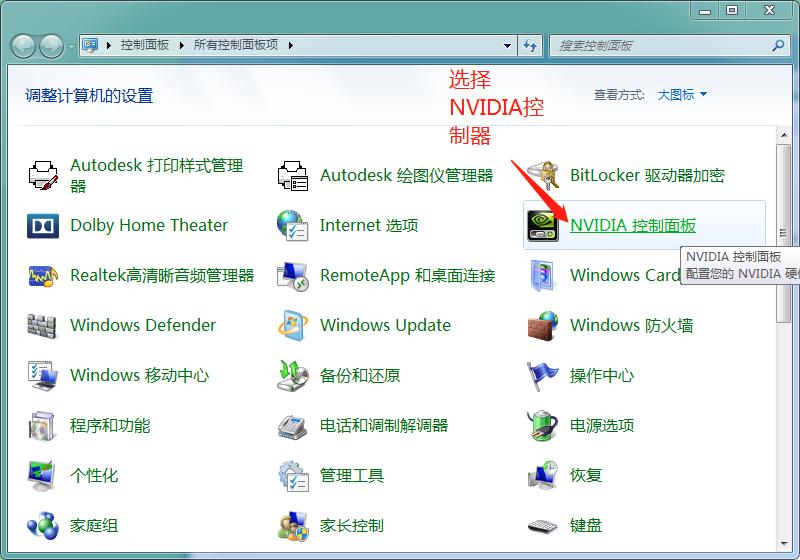Open the 家长控制 icon
The height and width of the screenshot is (560, 800).
point(293,525)
